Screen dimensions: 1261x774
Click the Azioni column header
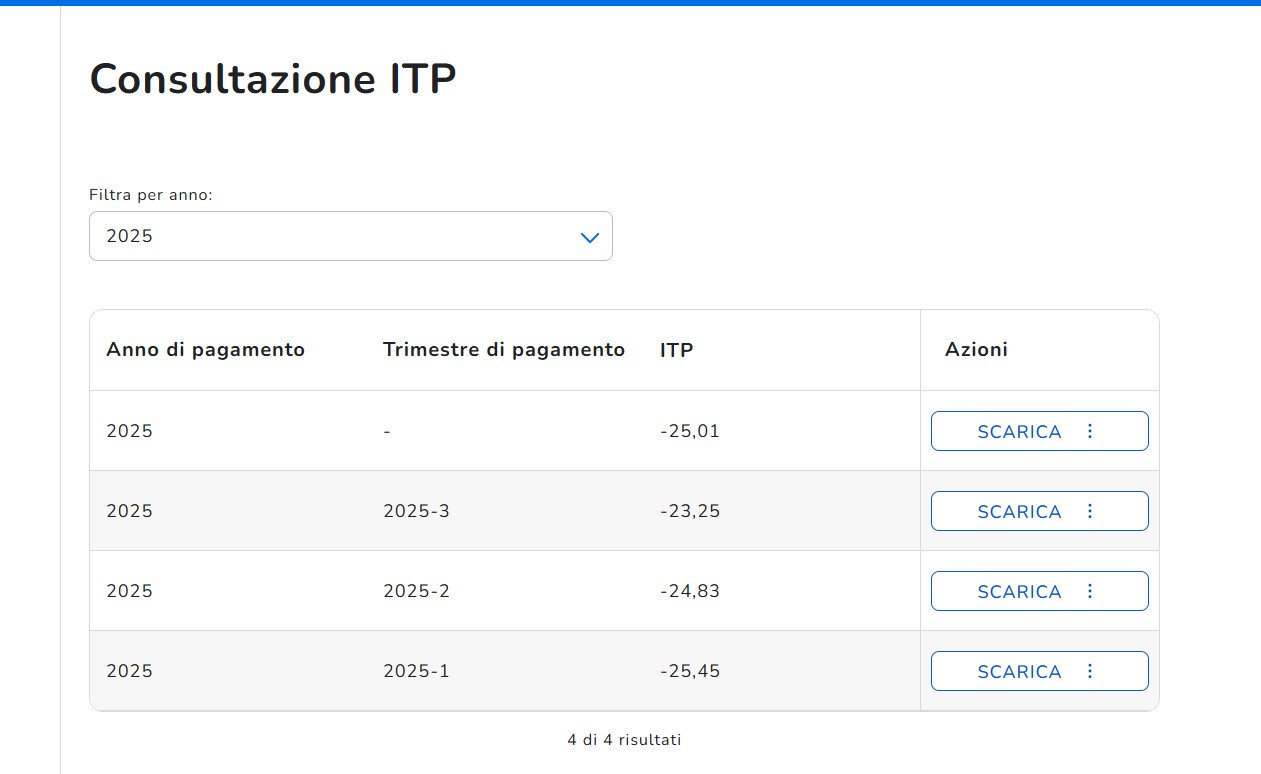tap(976, 350)
